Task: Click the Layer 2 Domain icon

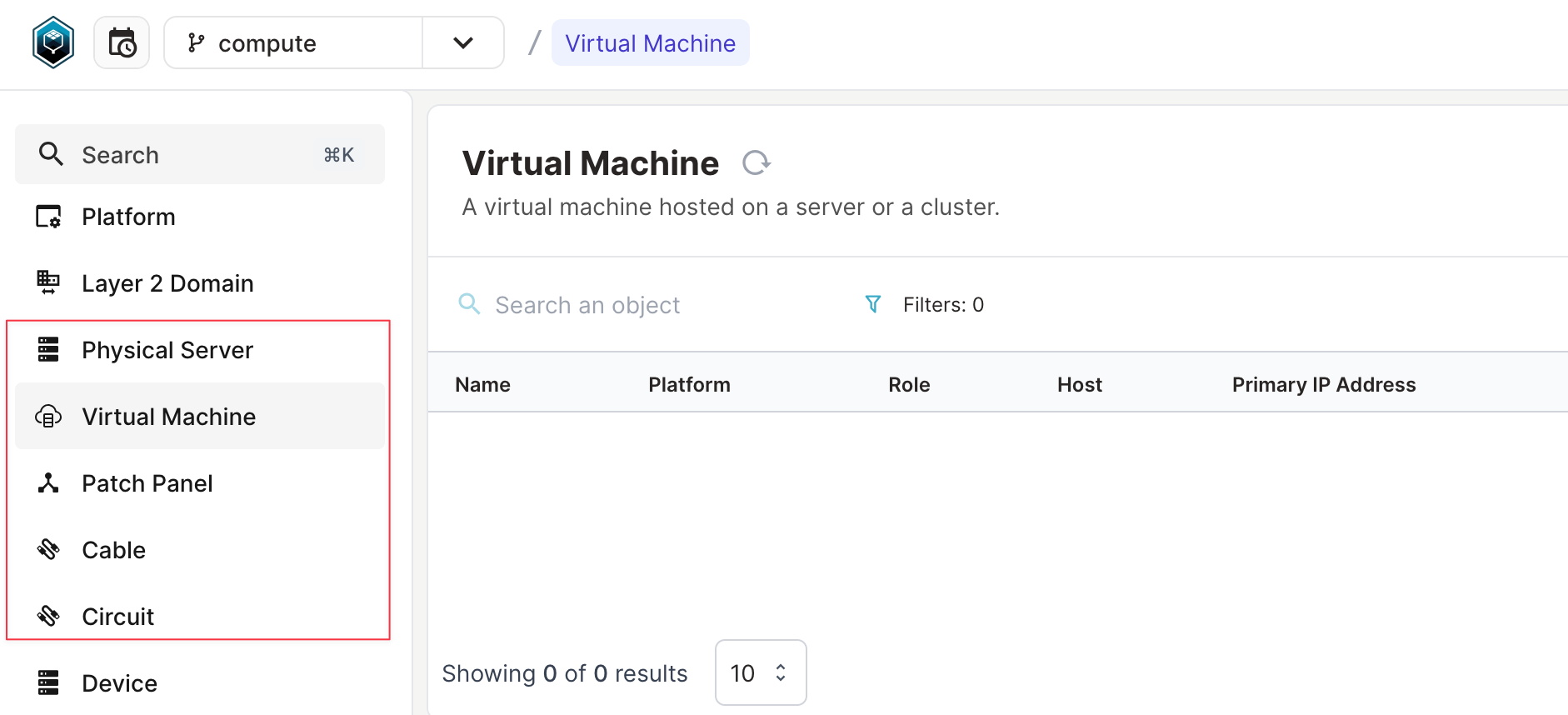Action: click(x=48, y=282)
